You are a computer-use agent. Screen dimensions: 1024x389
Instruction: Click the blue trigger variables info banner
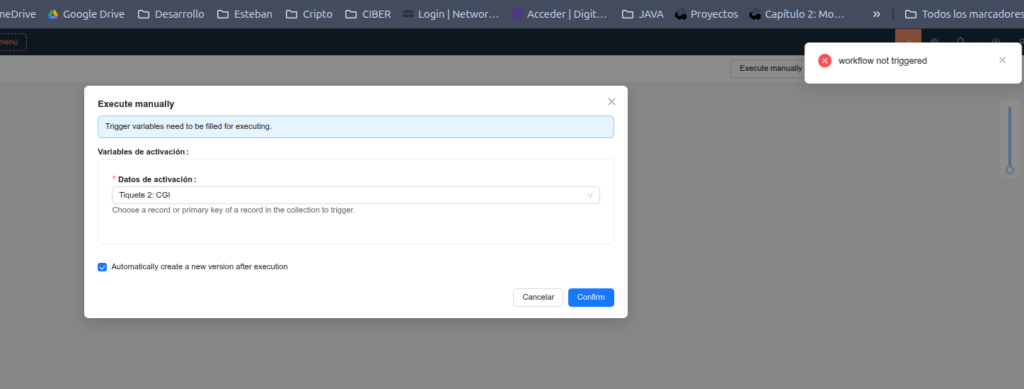[356, 127]
